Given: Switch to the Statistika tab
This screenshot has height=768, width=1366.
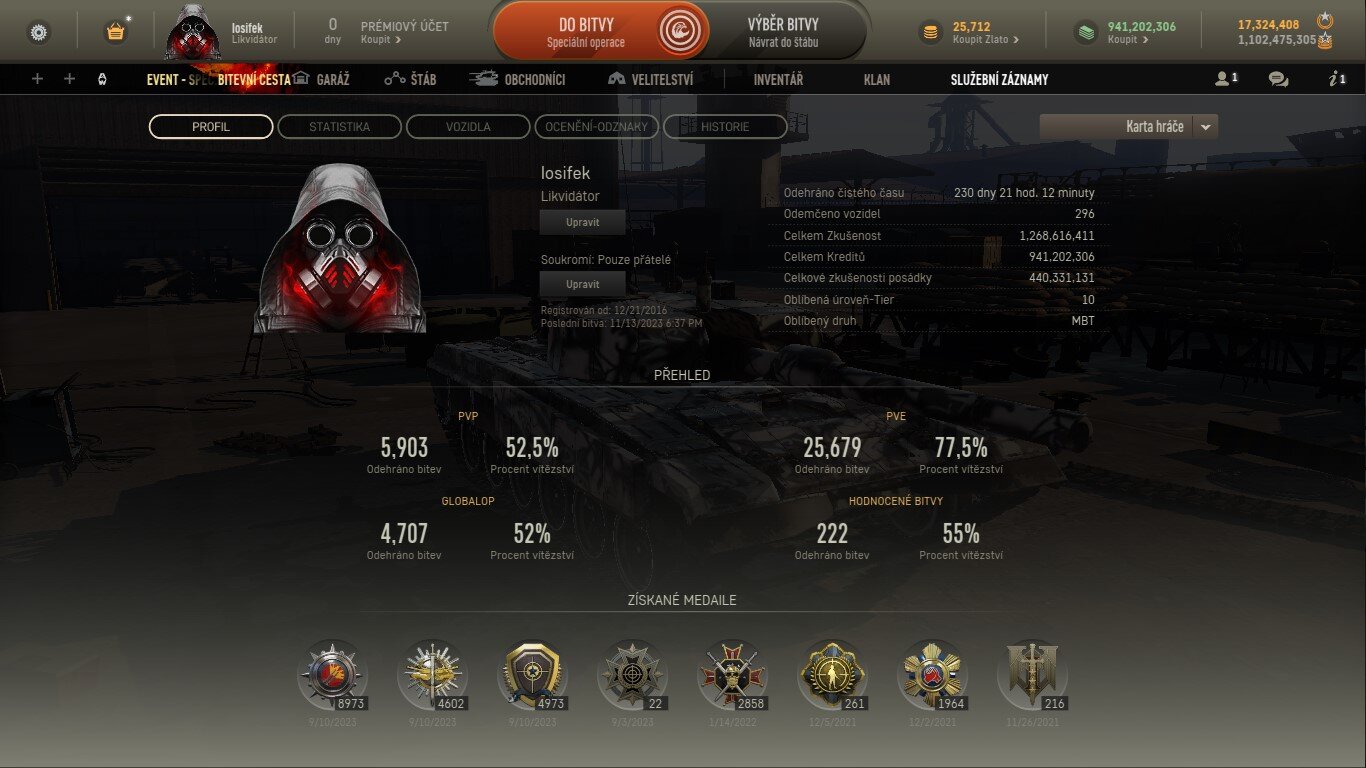Looking at the screenshot, I should 340,127.
